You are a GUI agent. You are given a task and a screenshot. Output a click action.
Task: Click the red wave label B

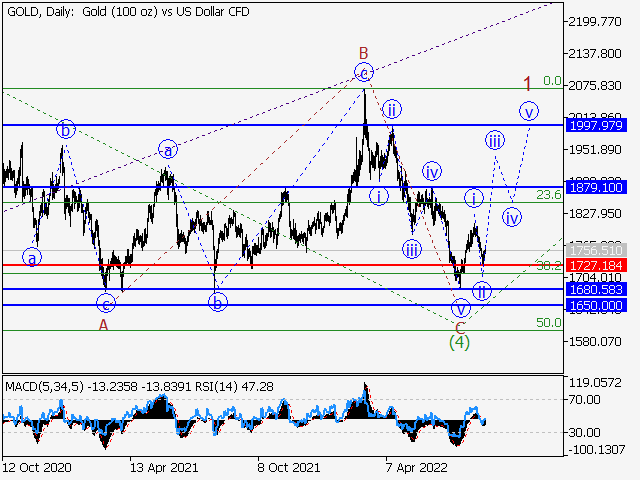tap(363, 53)
